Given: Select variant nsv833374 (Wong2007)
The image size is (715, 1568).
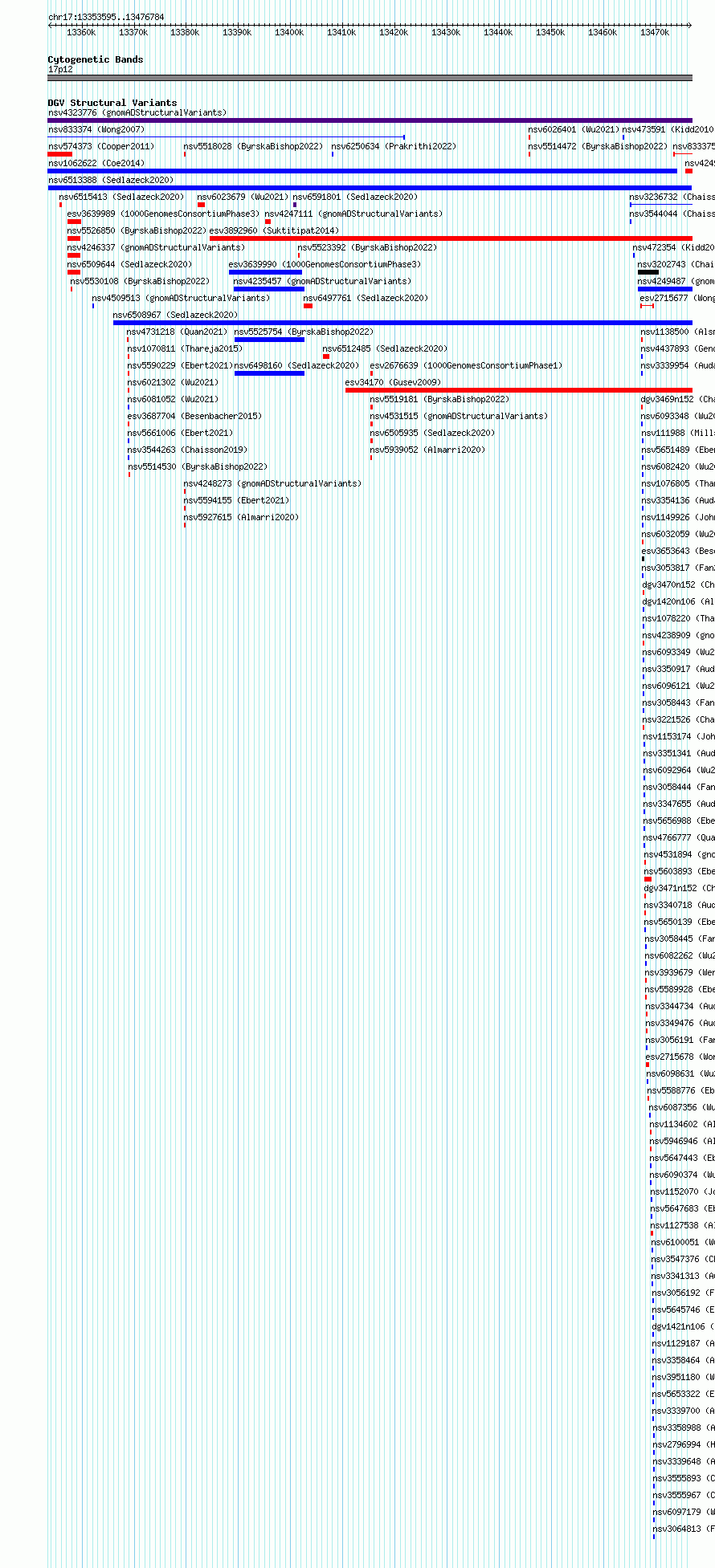Looking at the screenshot, I should 96,129.
